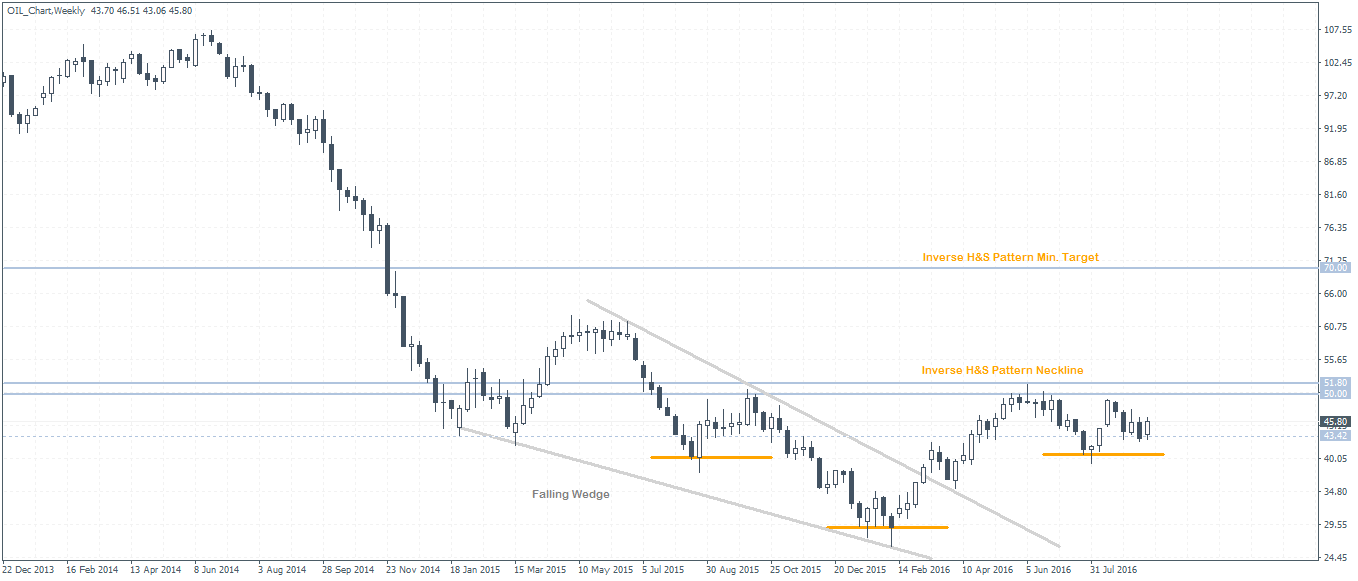Click the 22 Dec 2013 date label
Viewport: 1358px width, 581px height.
click(29, 570)
